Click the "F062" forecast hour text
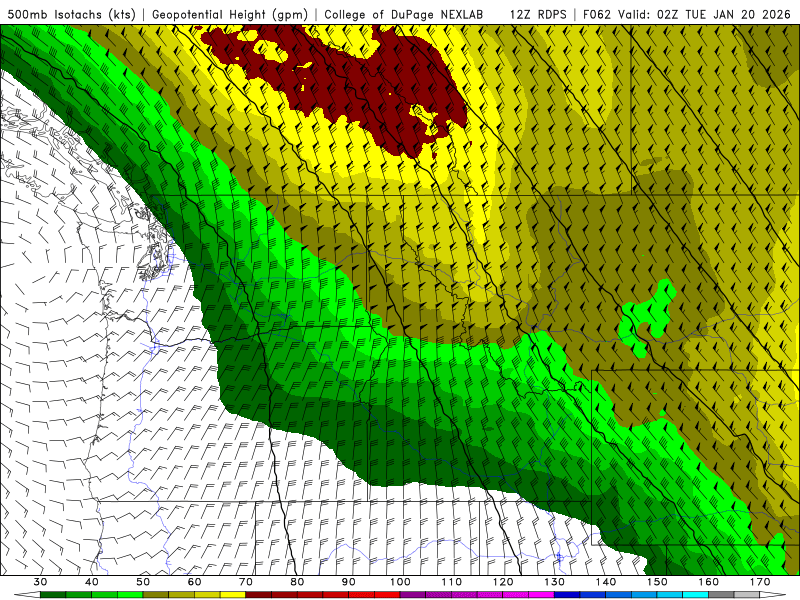This screenshot has width=800, height=600. tap(596, 14)
